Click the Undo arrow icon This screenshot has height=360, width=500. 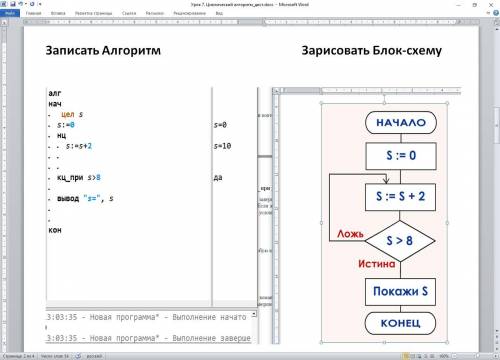(21, 4)
